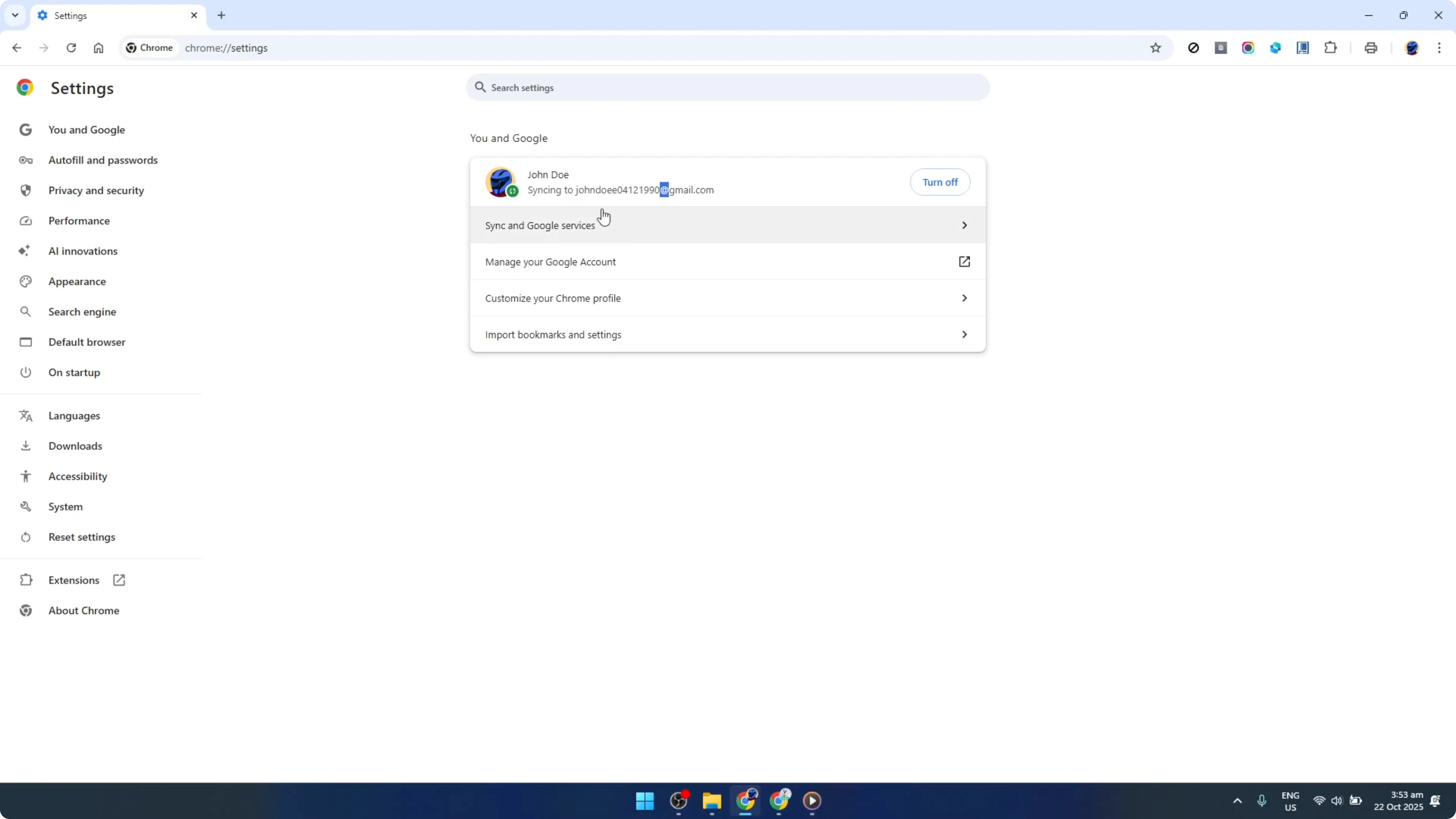The height and width of the screenshot is (819, 1456).
Task: Expand Sync and Google services
Action: [727, 225]
